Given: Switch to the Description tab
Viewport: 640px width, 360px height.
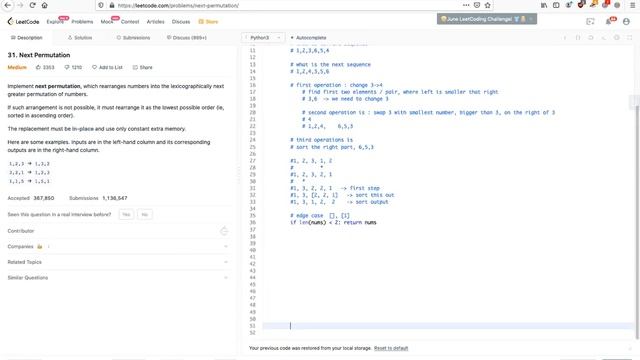Looking at the screenshot, I should pos(26,38).
